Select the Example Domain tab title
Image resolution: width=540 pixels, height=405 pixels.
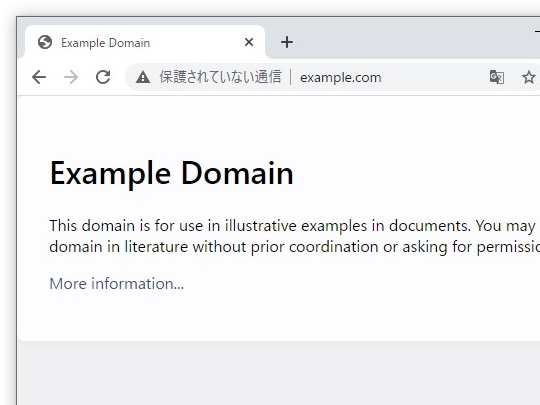tap(105, 43)
